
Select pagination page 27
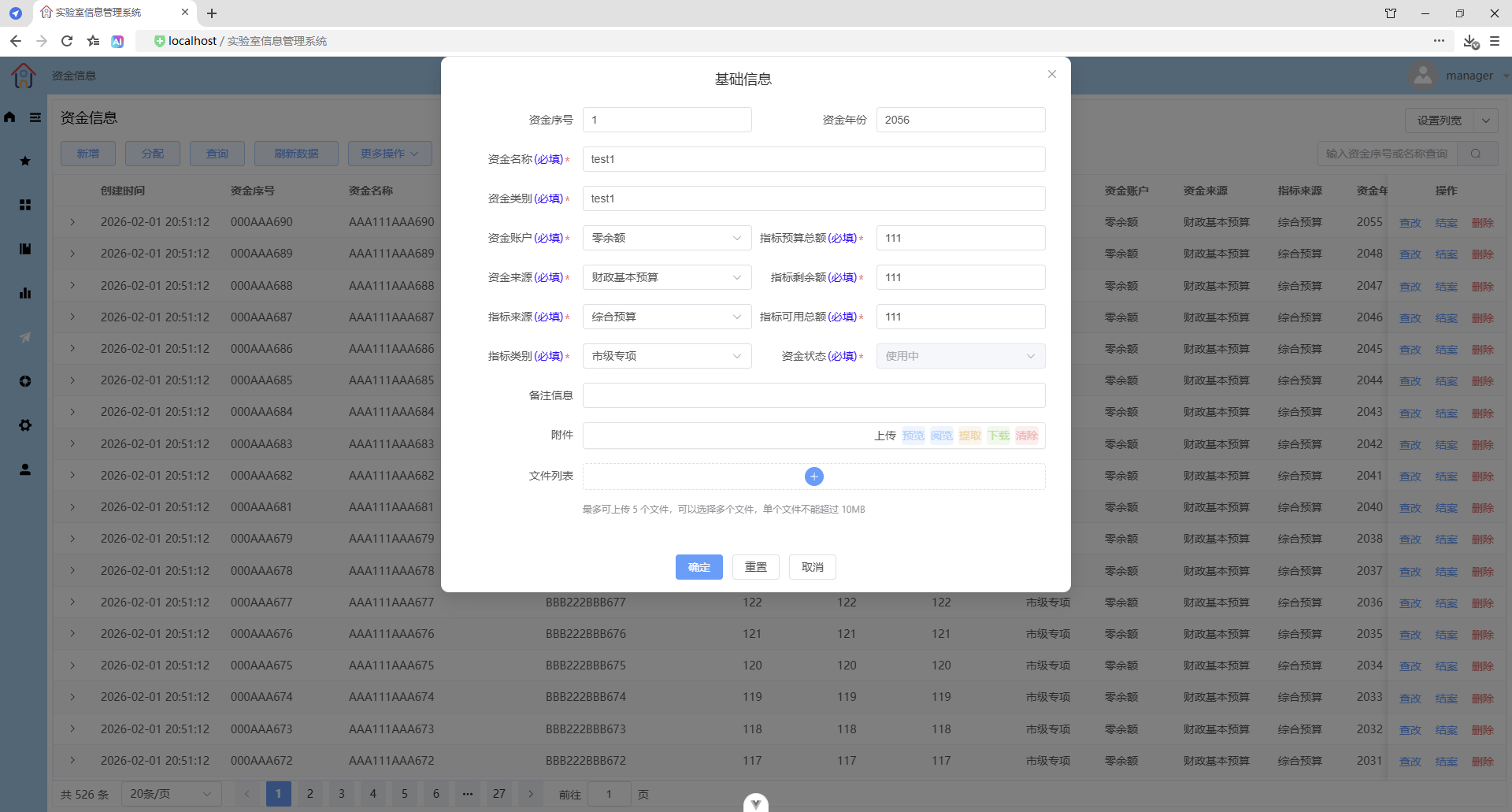coord(499,794)
